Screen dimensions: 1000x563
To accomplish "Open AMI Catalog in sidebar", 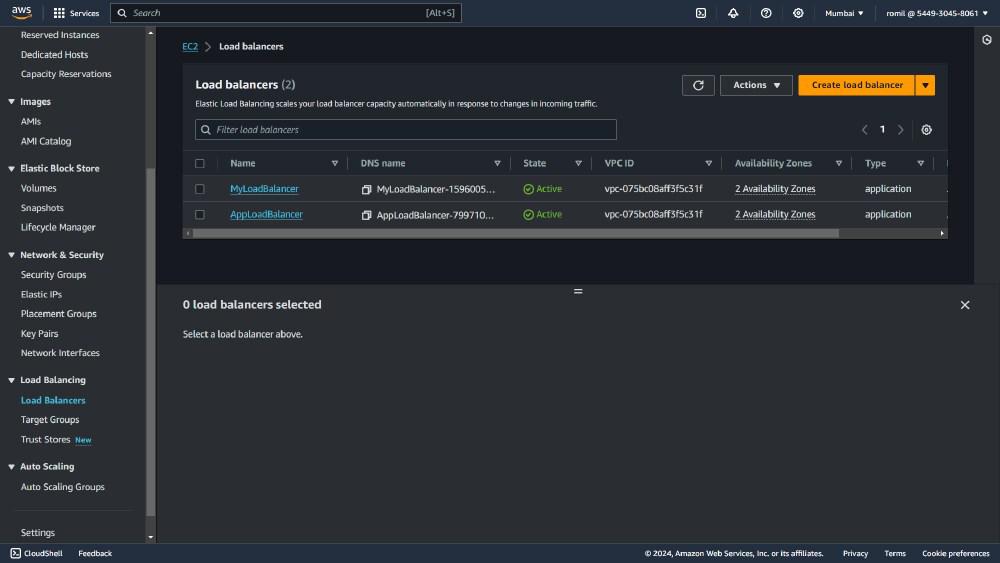I will point(46,141).
